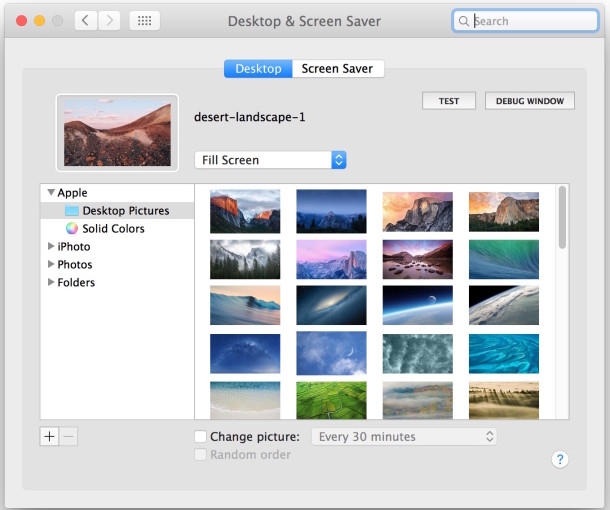Remove folder with the minus button
Viewport: 610px width, 510px height.
(68, 436)
